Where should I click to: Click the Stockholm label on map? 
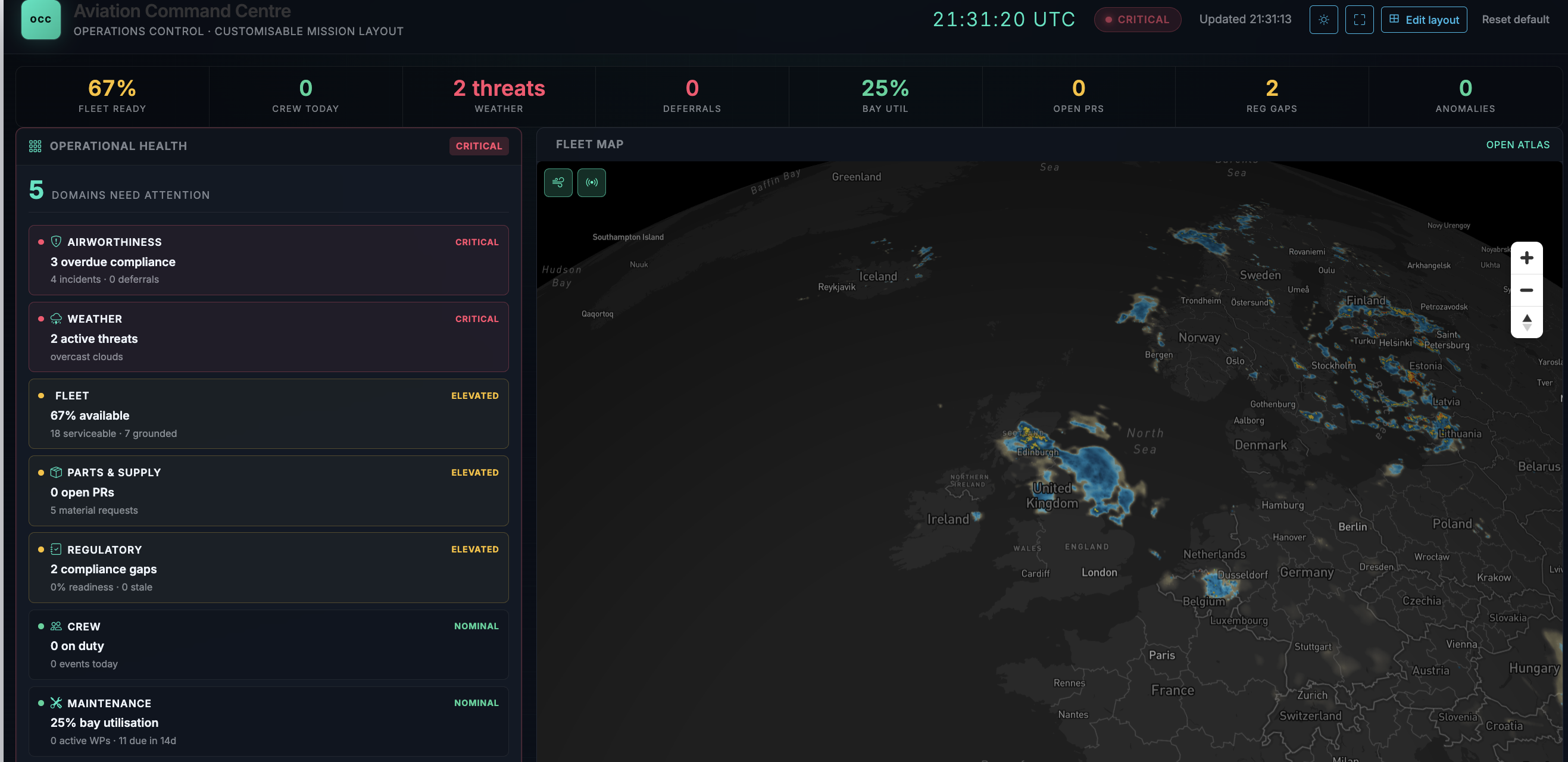pyautogui.click(x=1333, y=366)
